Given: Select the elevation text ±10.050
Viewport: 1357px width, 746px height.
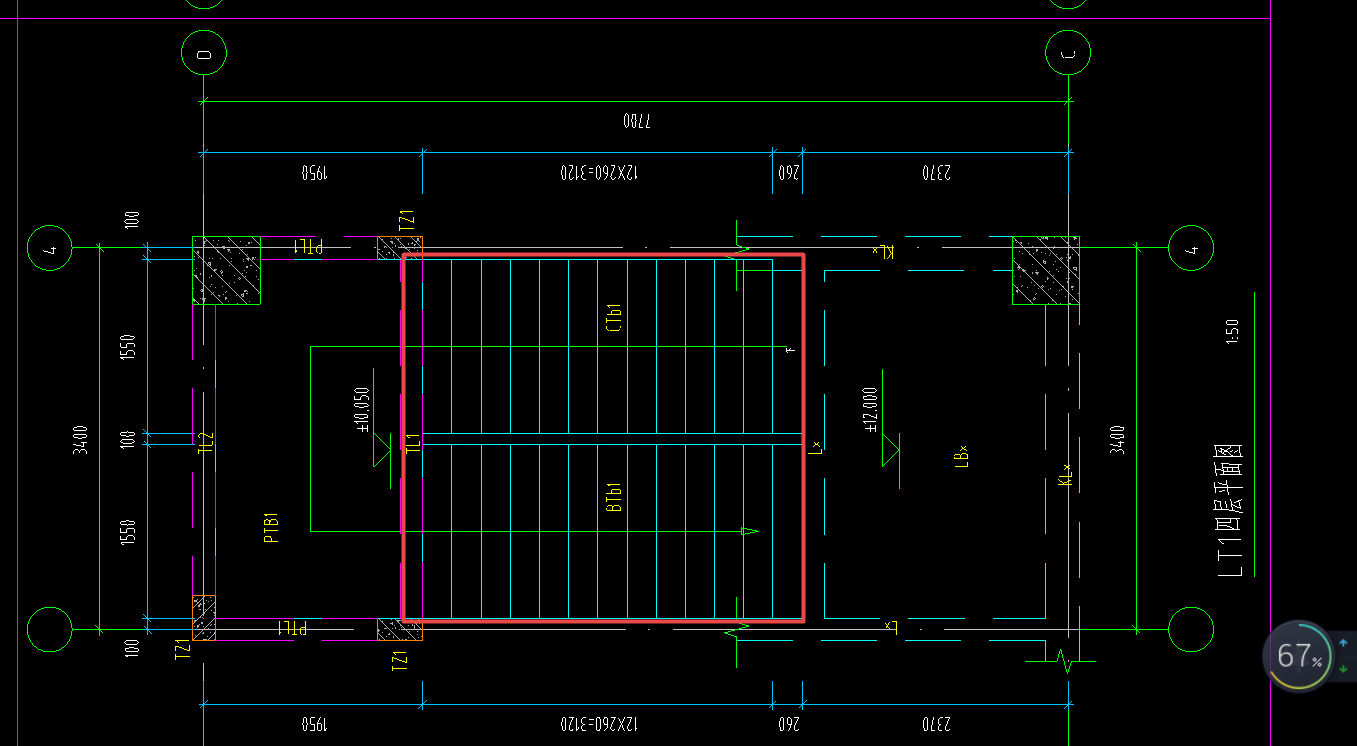Looking at the screenshot, I should [x=363, y=409].
